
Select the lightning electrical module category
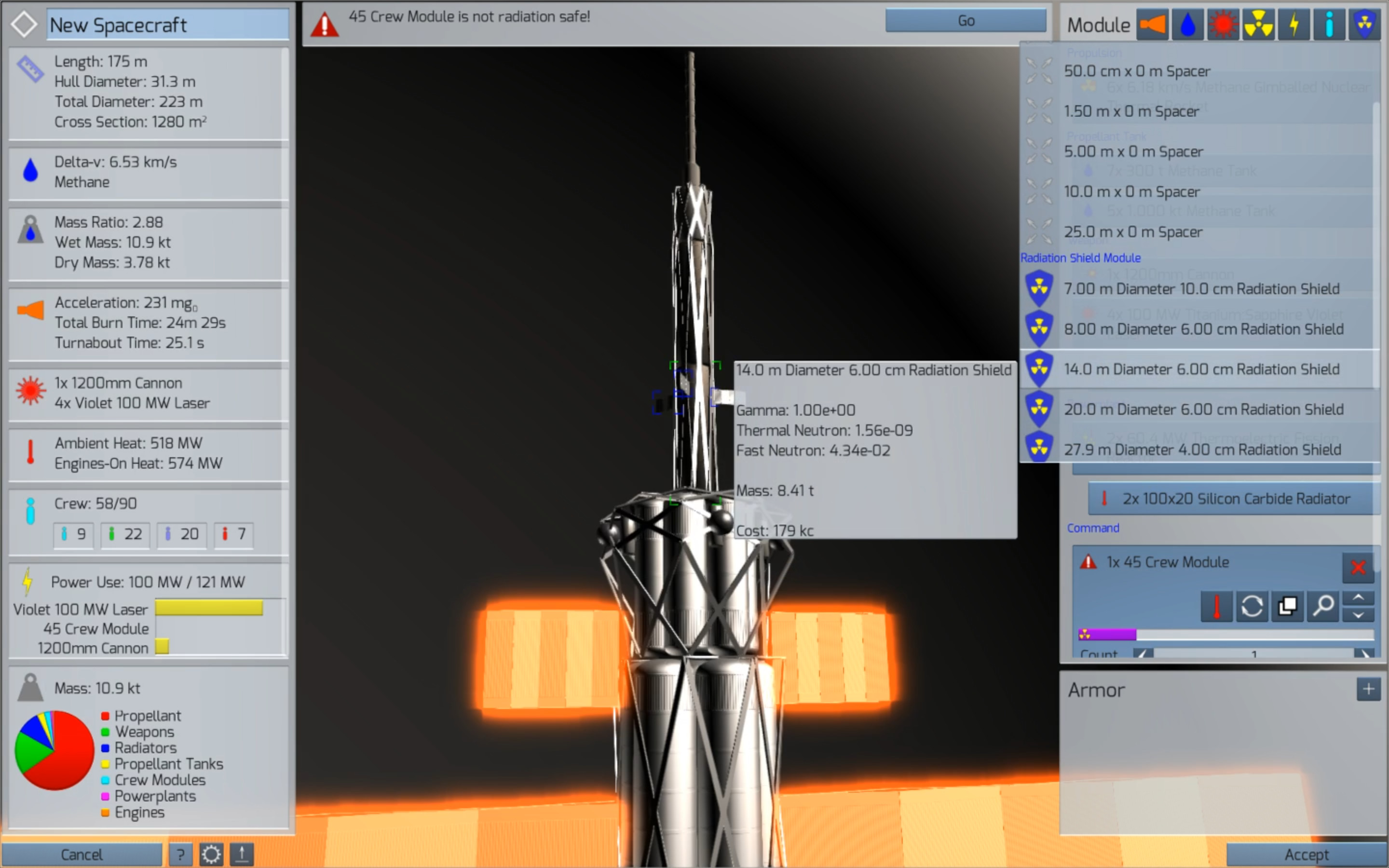click(x=1294, y=24)
